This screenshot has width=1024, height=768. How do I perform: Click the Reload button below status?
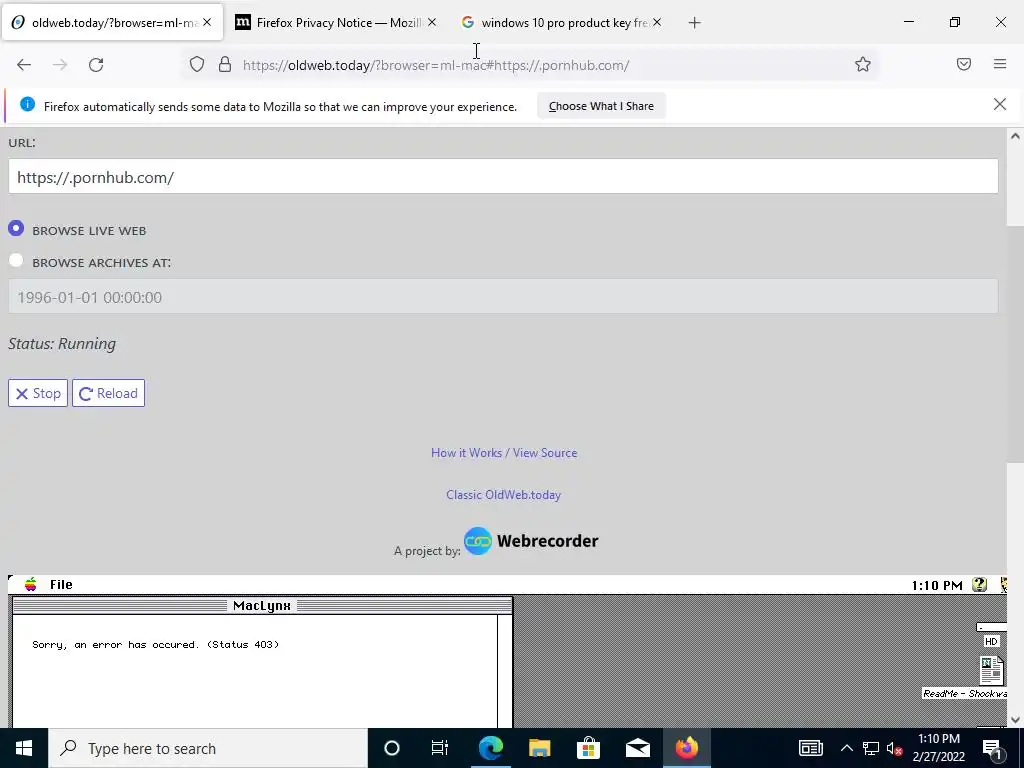tap(108, 393)
